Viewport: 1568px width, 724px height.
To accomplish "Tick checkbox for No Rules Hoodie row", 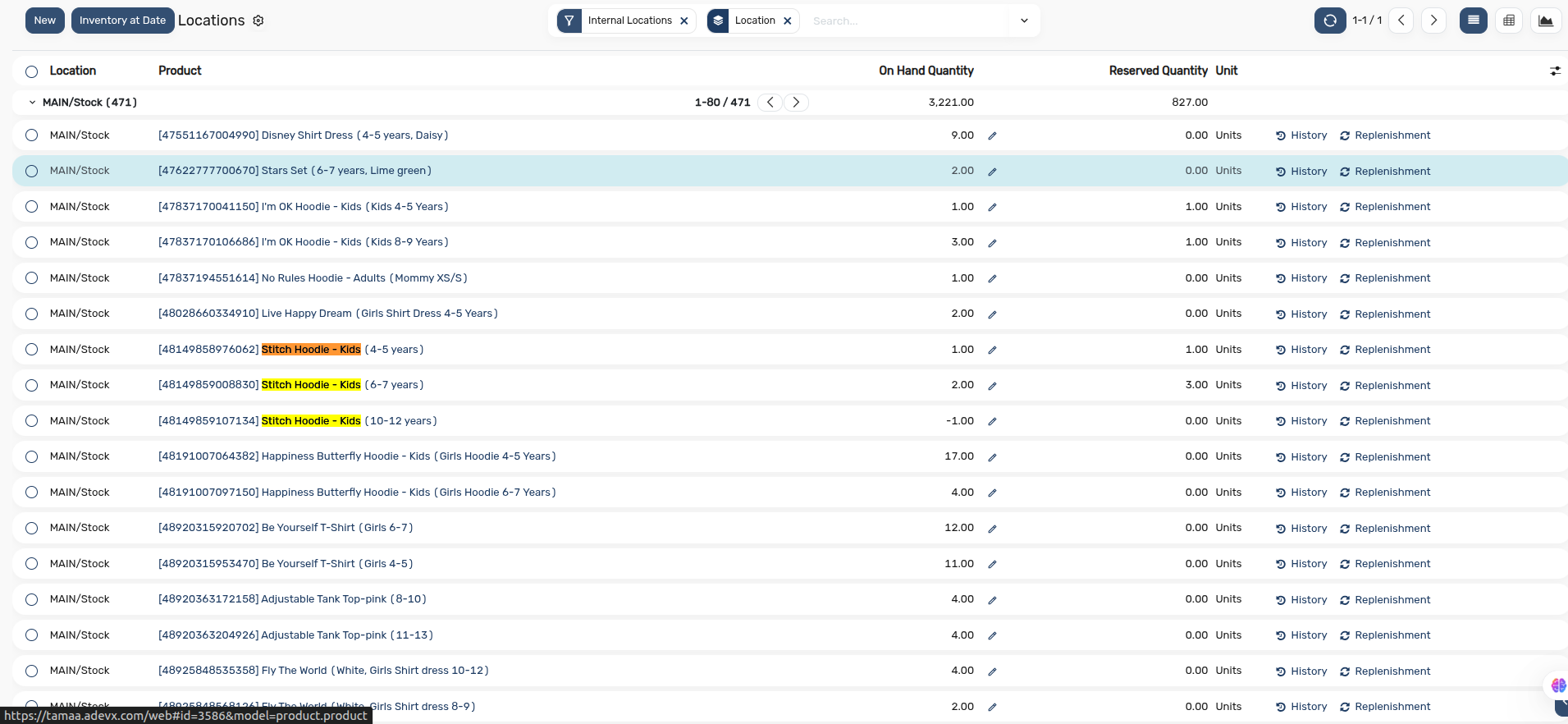I will click(31, 278).
